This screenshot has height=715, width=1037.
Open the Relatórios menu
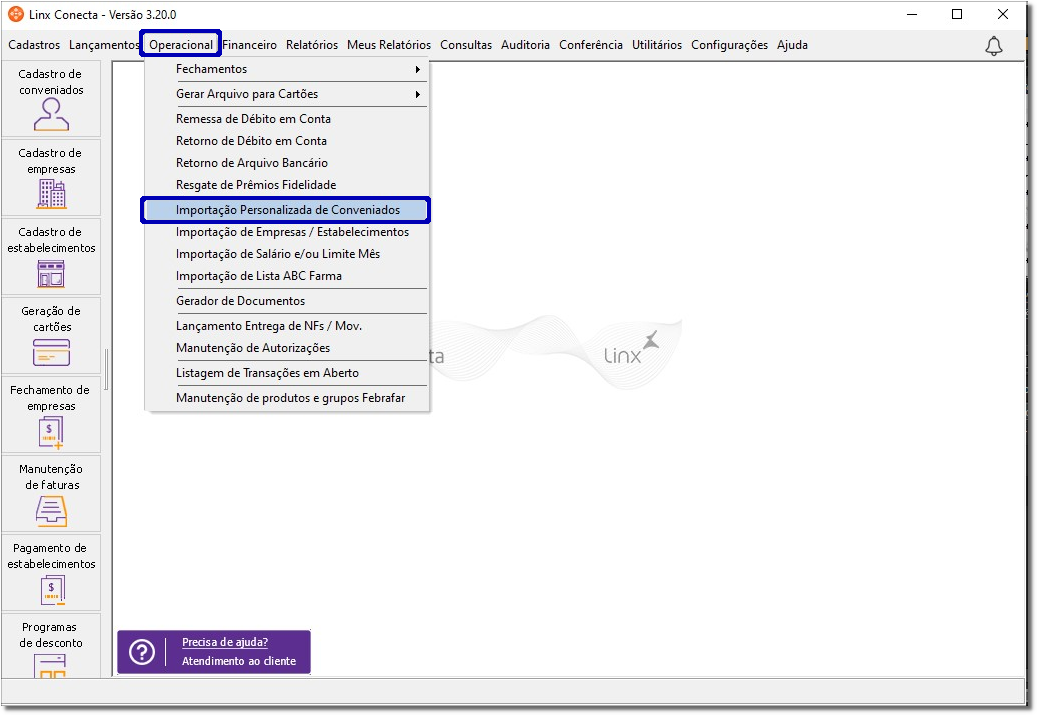pos(311,45)
